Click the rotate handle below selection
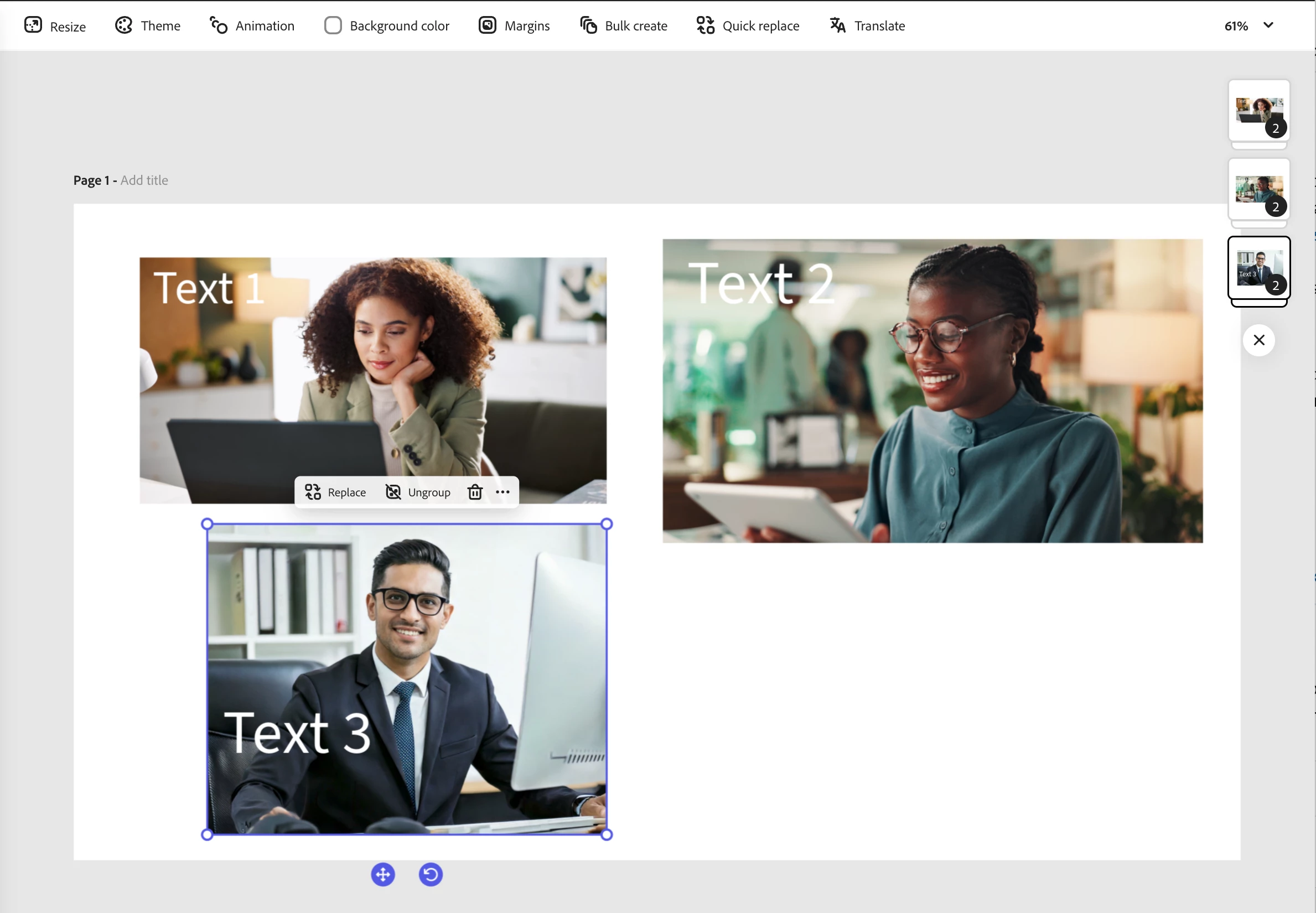This screenshot has height=913, width=1316. (431, 874)
